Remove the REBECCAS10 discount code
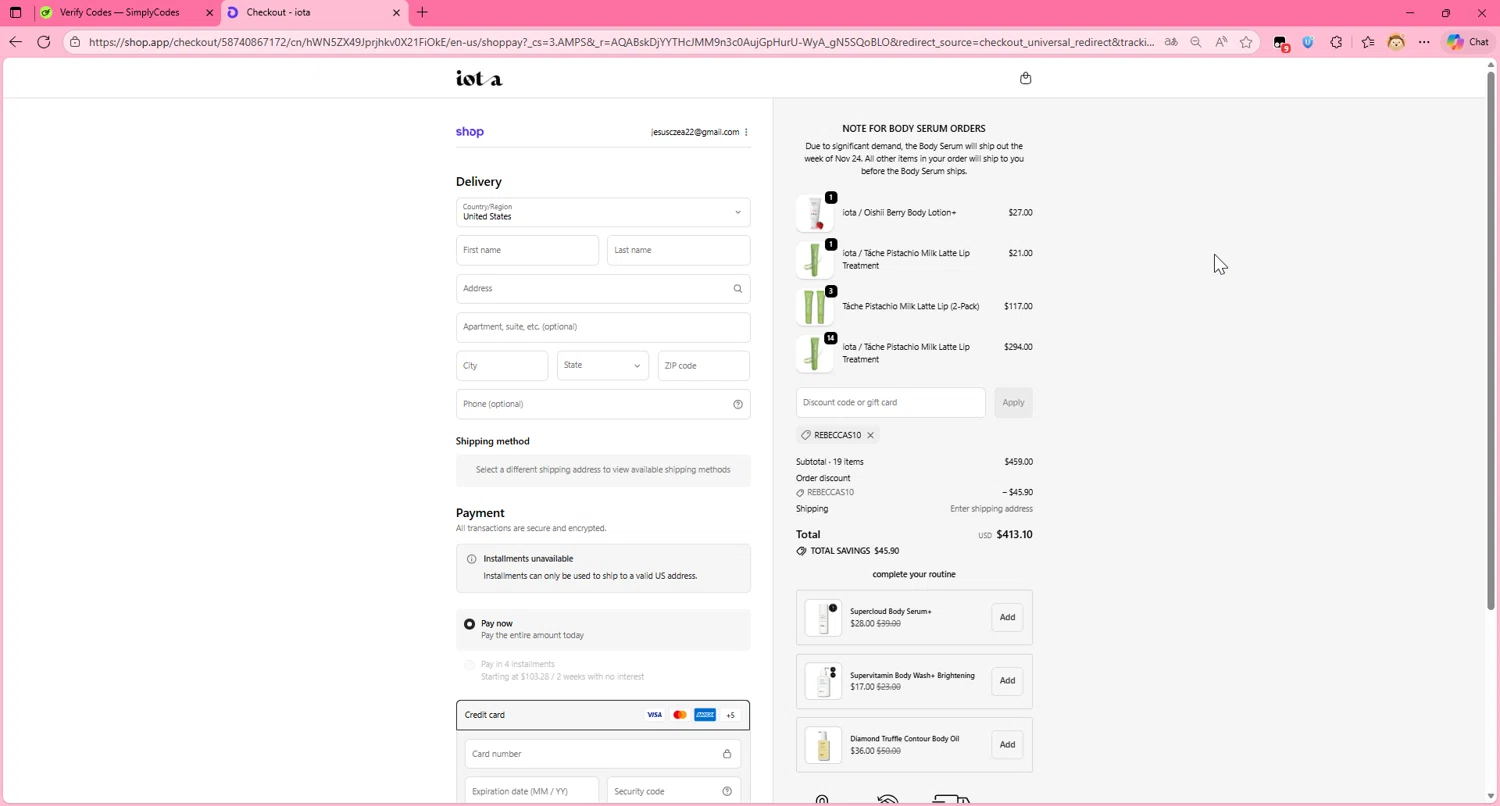1500x806 pixels. point(870,435)
